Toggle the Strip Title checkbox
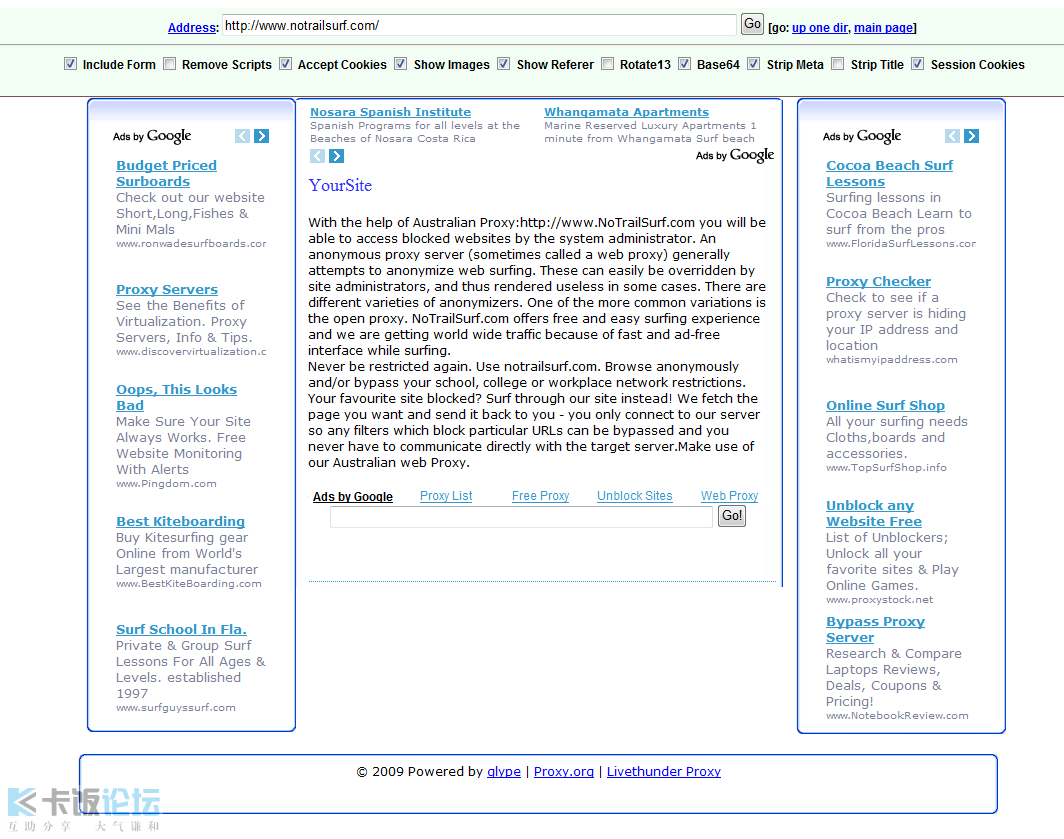Image resolution: width=1064 pixels, height=839 pixels. click(838, 64)
